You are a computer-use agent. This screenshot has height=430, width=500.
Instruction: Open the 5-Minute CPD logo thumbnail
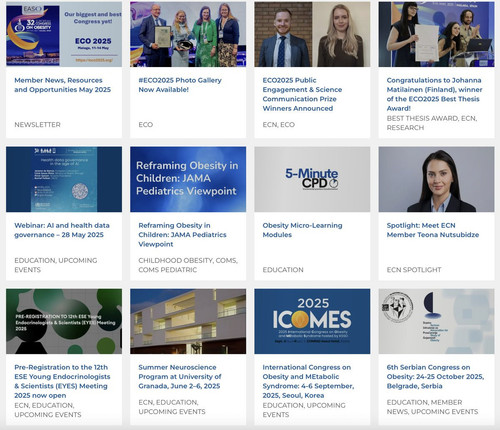click(x=312, y=179)
